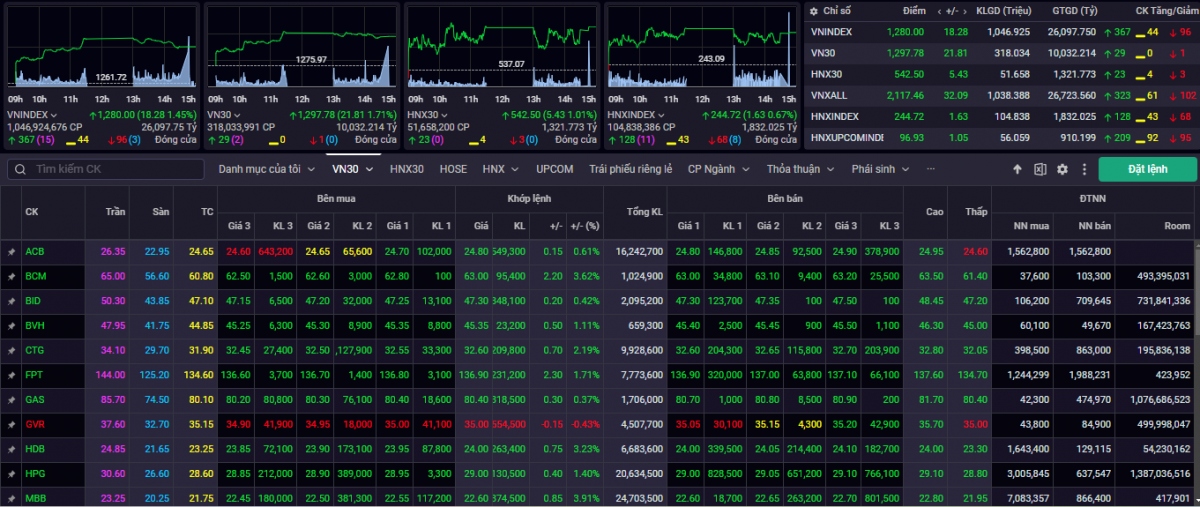Open the Trái phiếu riêng lẻ tab
Viewport: 1200px width, 507px height.
point(630,169)
